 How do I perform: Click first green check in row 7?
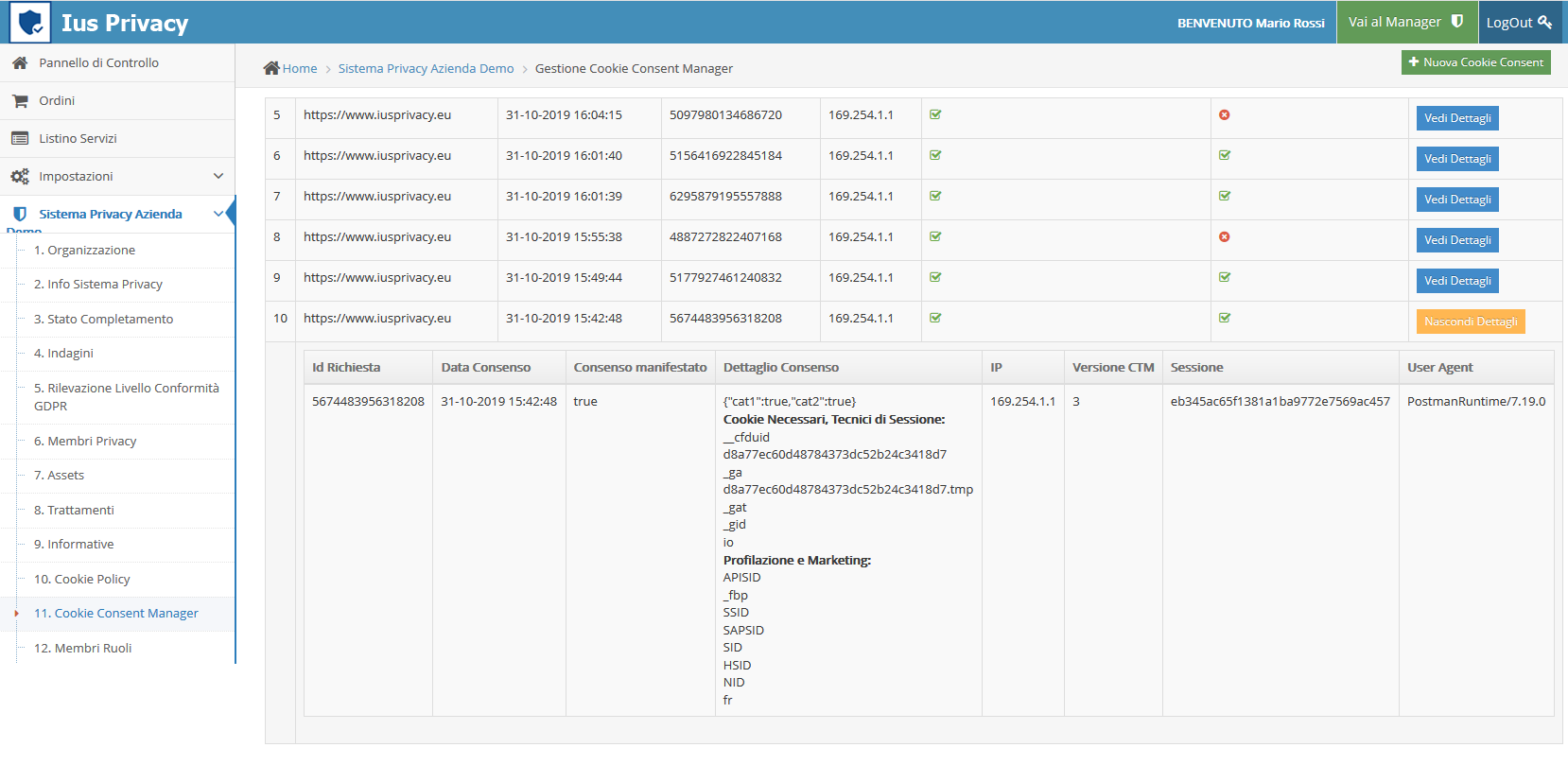(935, 196)
